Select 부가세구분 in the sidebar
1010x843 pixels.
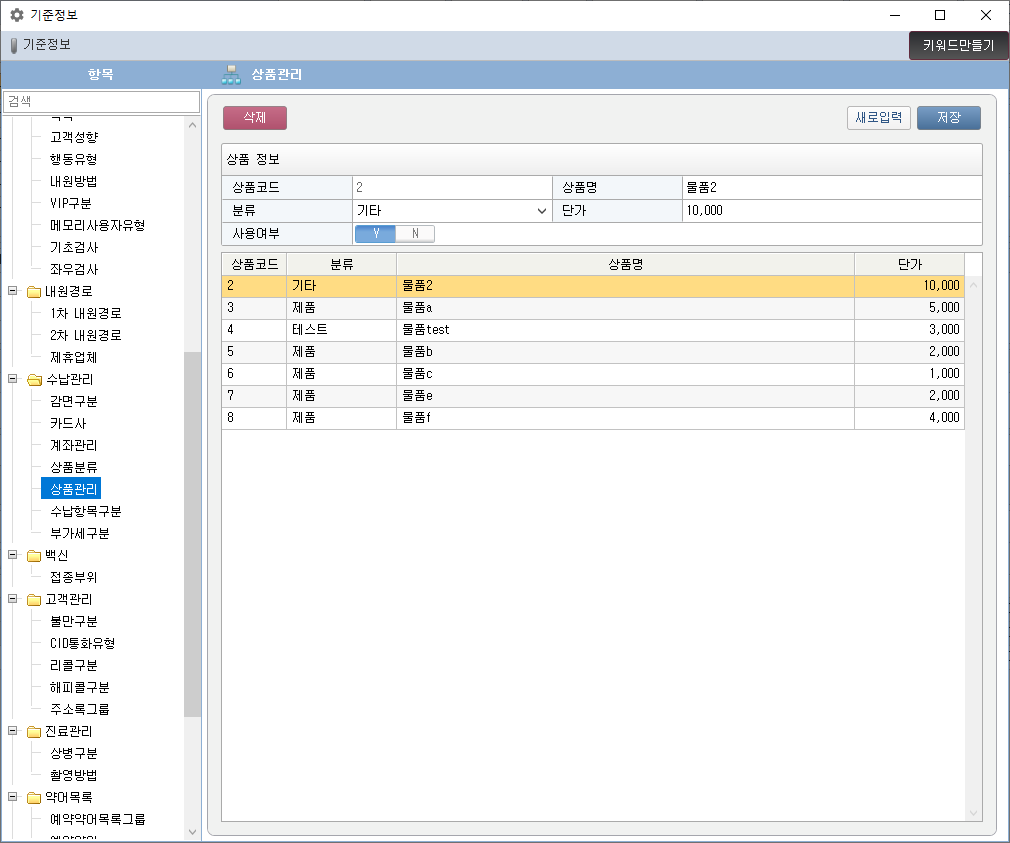click(x=80, y=534)
